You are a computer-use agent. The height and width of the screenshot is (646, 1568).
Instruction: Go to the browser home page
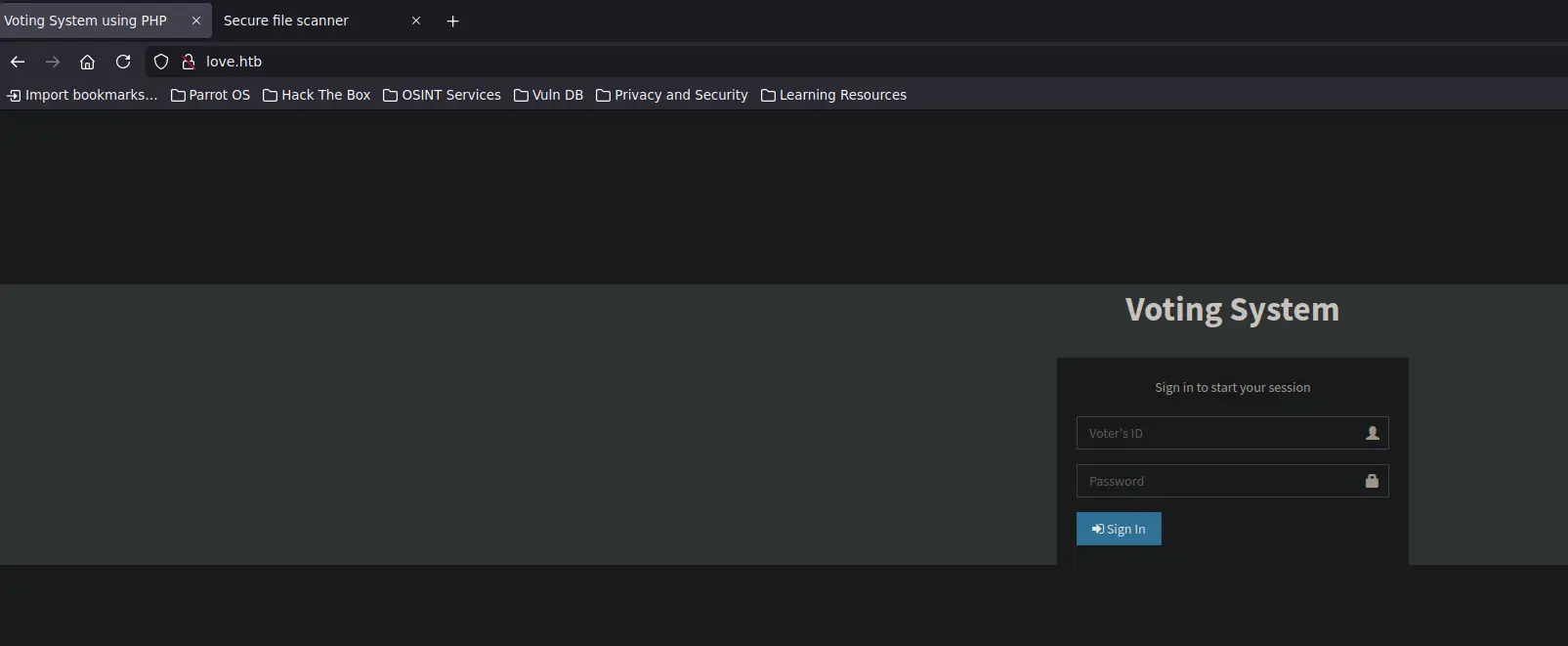click(x=87, y=62)
